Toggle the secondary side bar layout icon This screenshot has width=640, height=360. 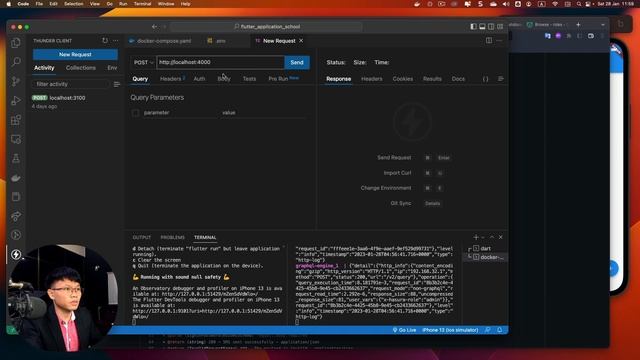(x=491, y=27)
